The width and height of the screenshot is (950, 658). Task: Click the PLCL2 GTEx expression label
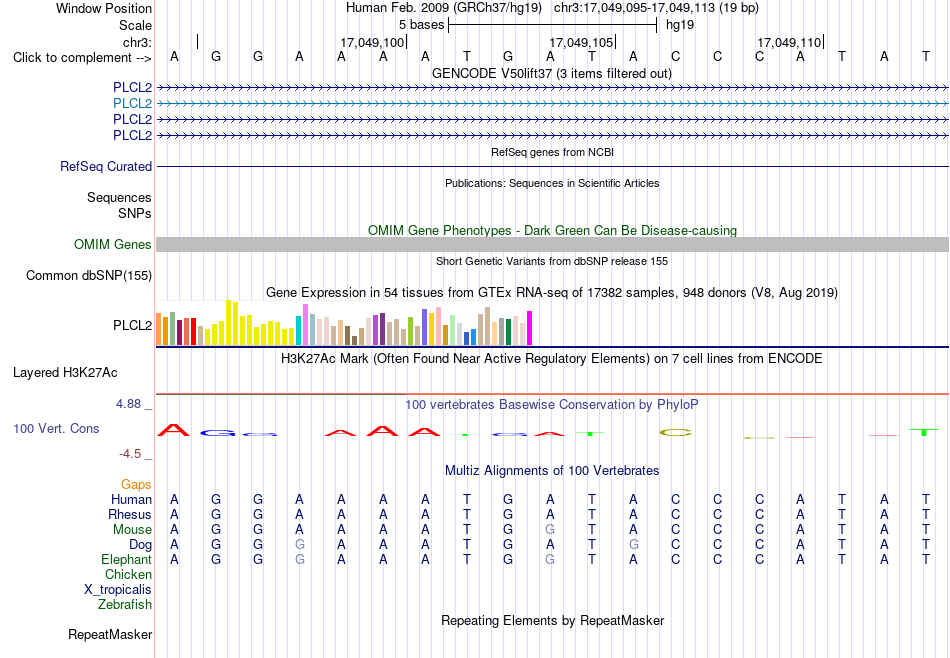132,325
